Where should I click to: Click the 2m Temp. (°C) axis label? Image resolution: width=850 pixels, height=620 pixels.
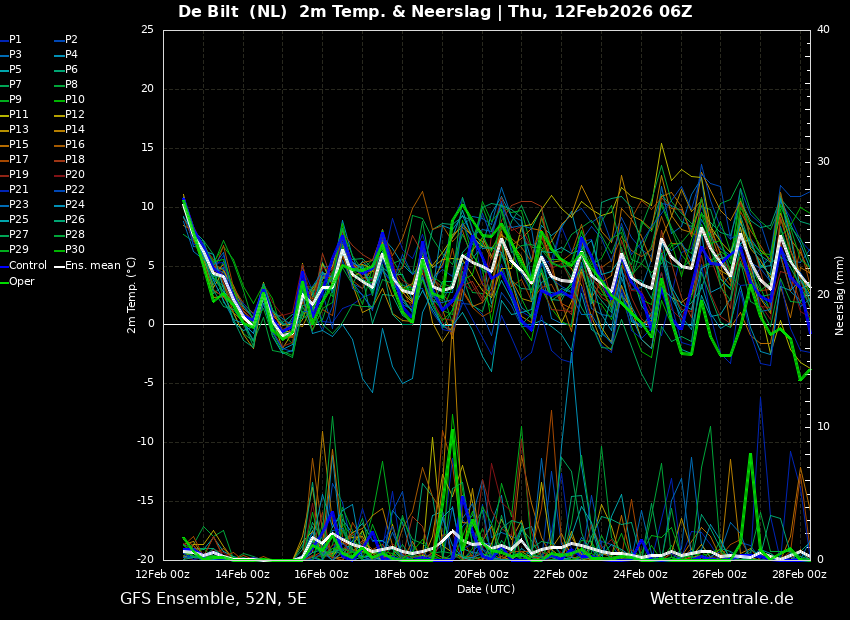tap(132, 294)
